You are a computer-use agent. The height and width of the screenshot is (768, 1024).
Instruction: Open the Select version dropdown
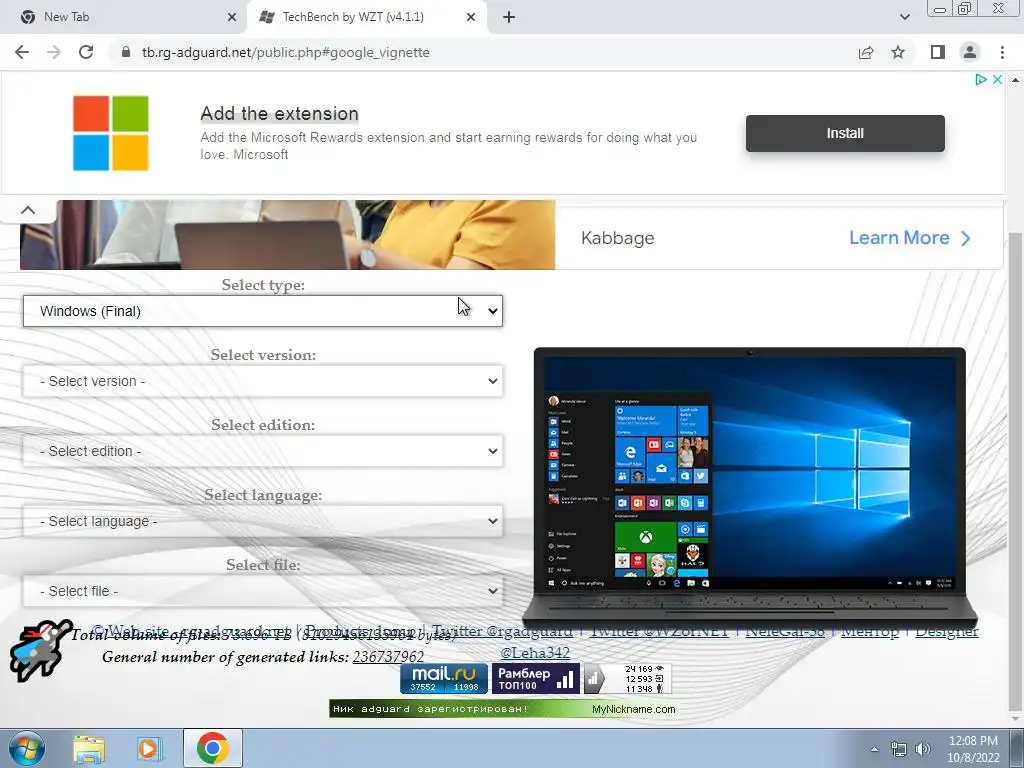(x=263, y=381)
